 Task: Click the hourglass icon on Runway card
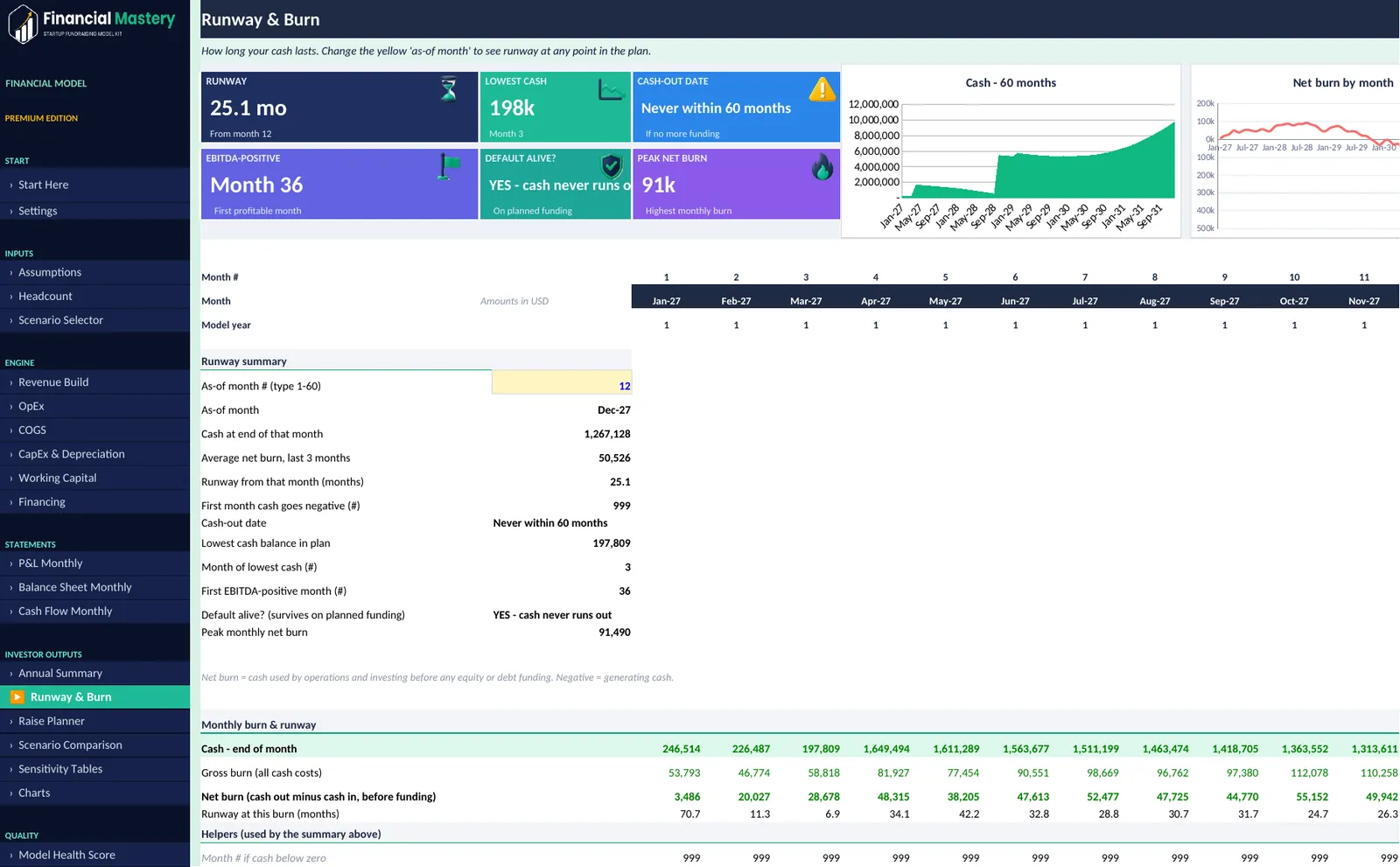click(x=449, y=88)
